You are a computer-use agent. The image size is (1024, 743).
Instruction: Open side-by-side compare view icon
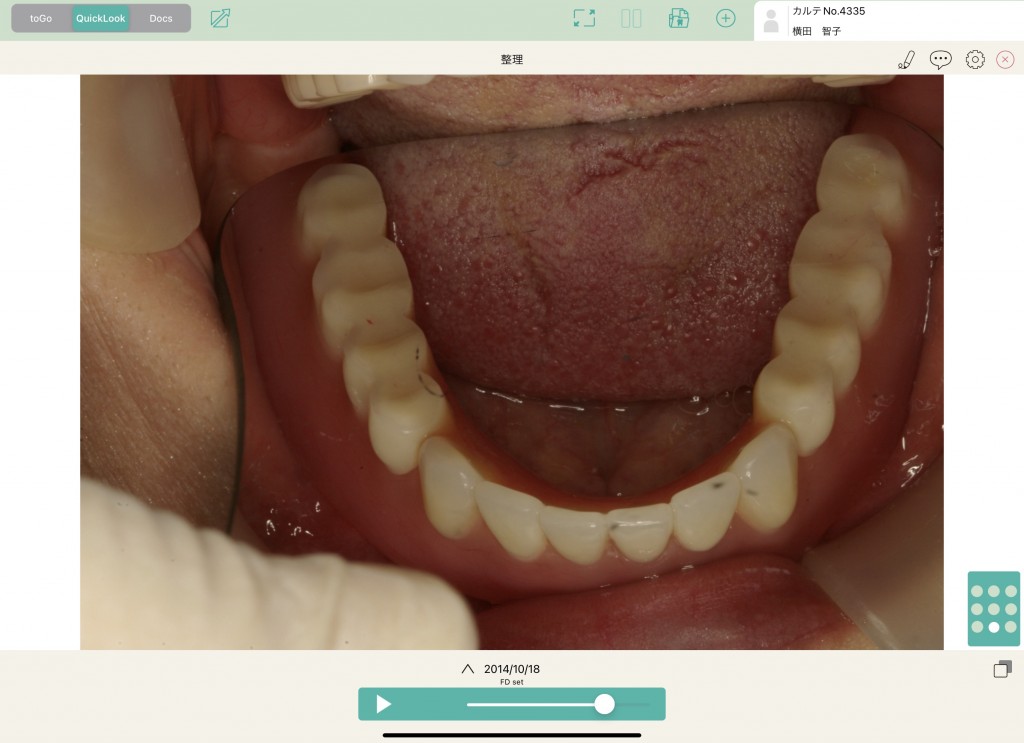[x=631, y=18]
